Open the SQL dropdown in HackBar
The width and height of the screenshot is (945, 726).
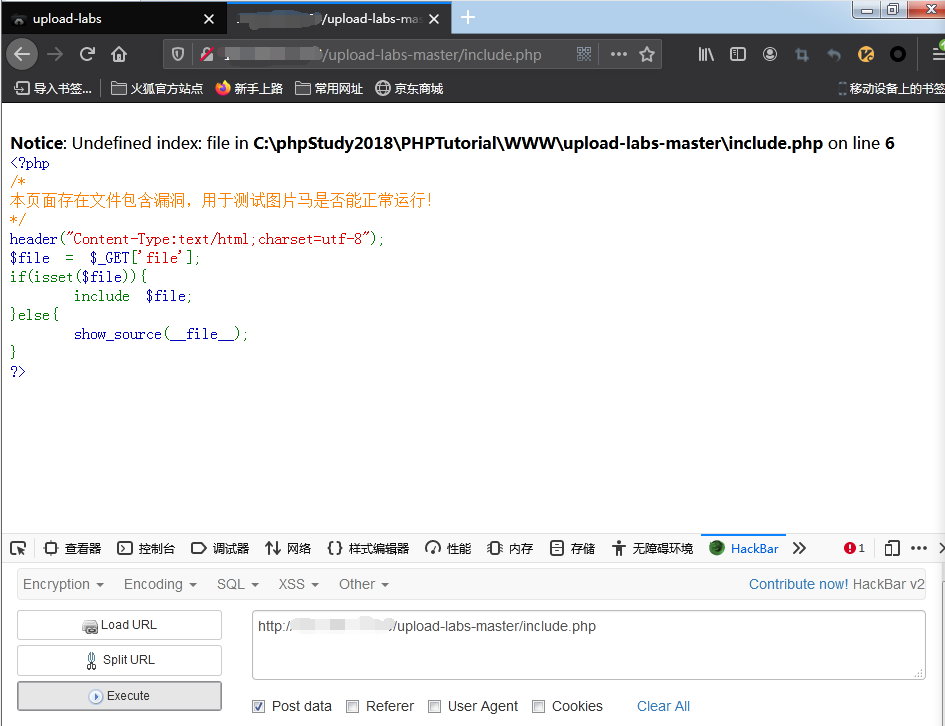[237, 584]
